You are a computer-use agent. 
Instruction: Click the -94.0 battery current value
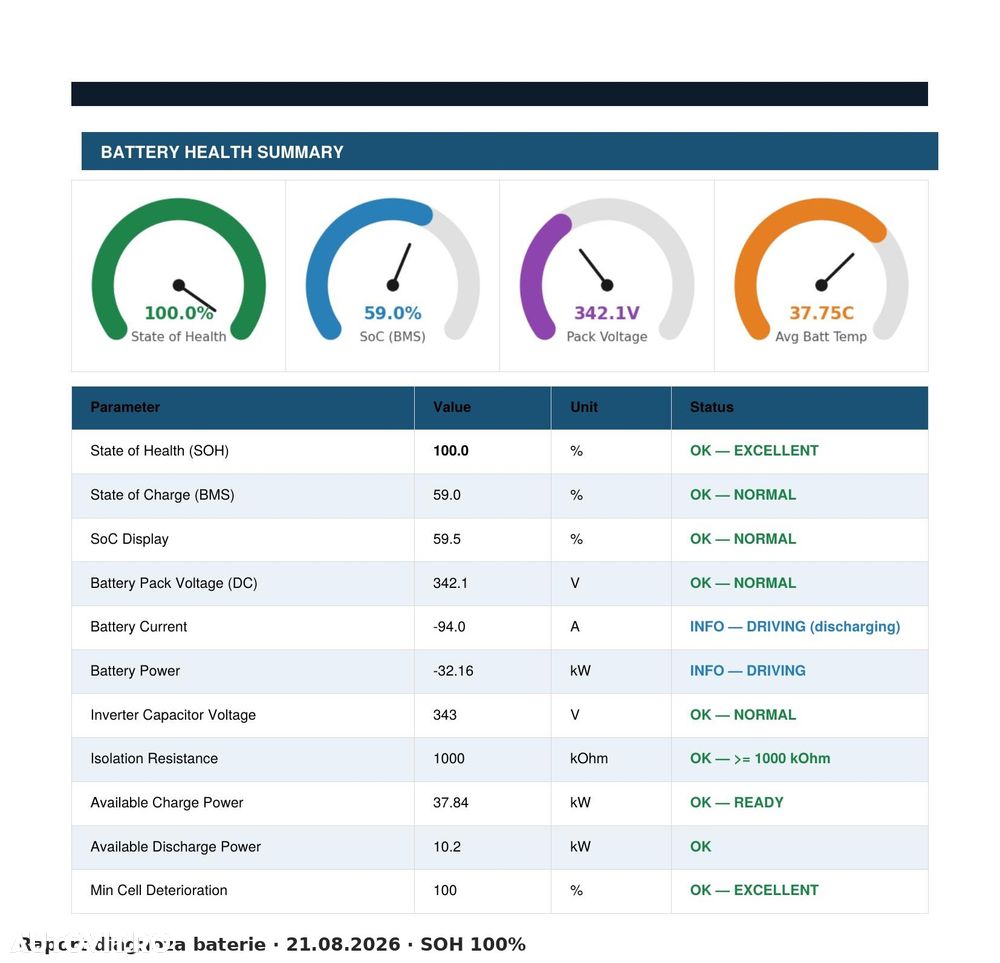tap(450, 627)
